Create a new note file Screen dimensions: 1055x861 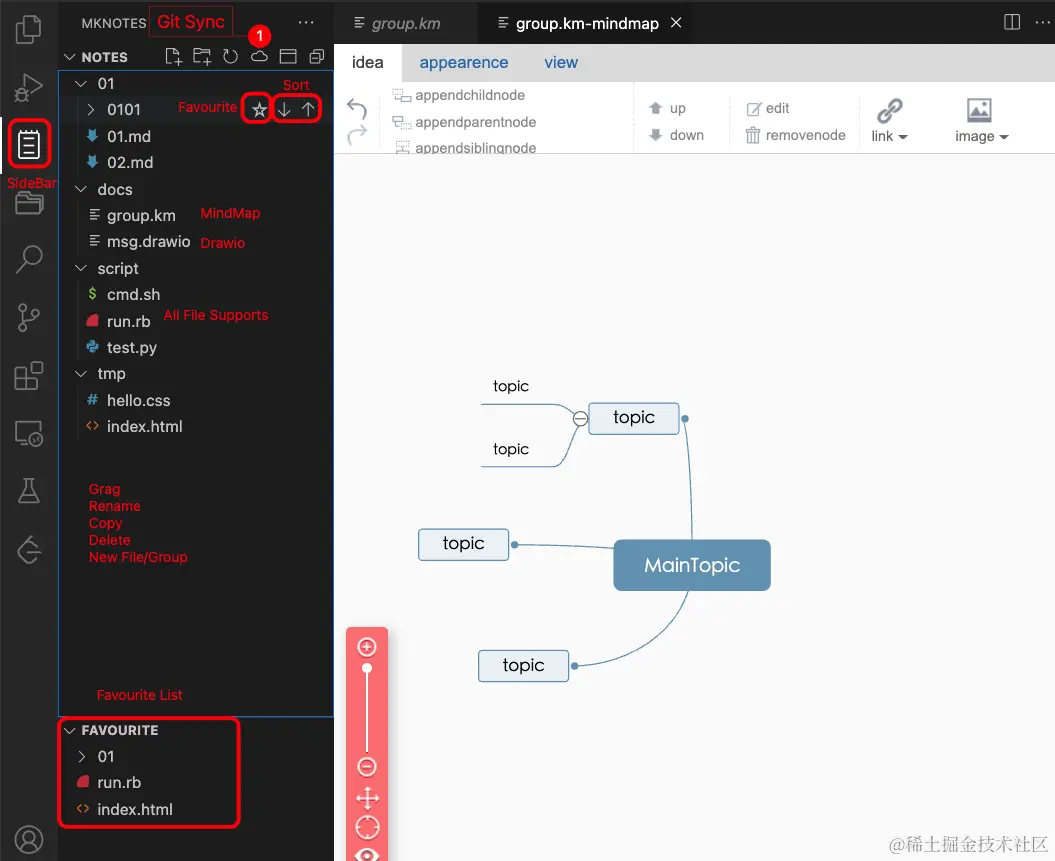174,57
